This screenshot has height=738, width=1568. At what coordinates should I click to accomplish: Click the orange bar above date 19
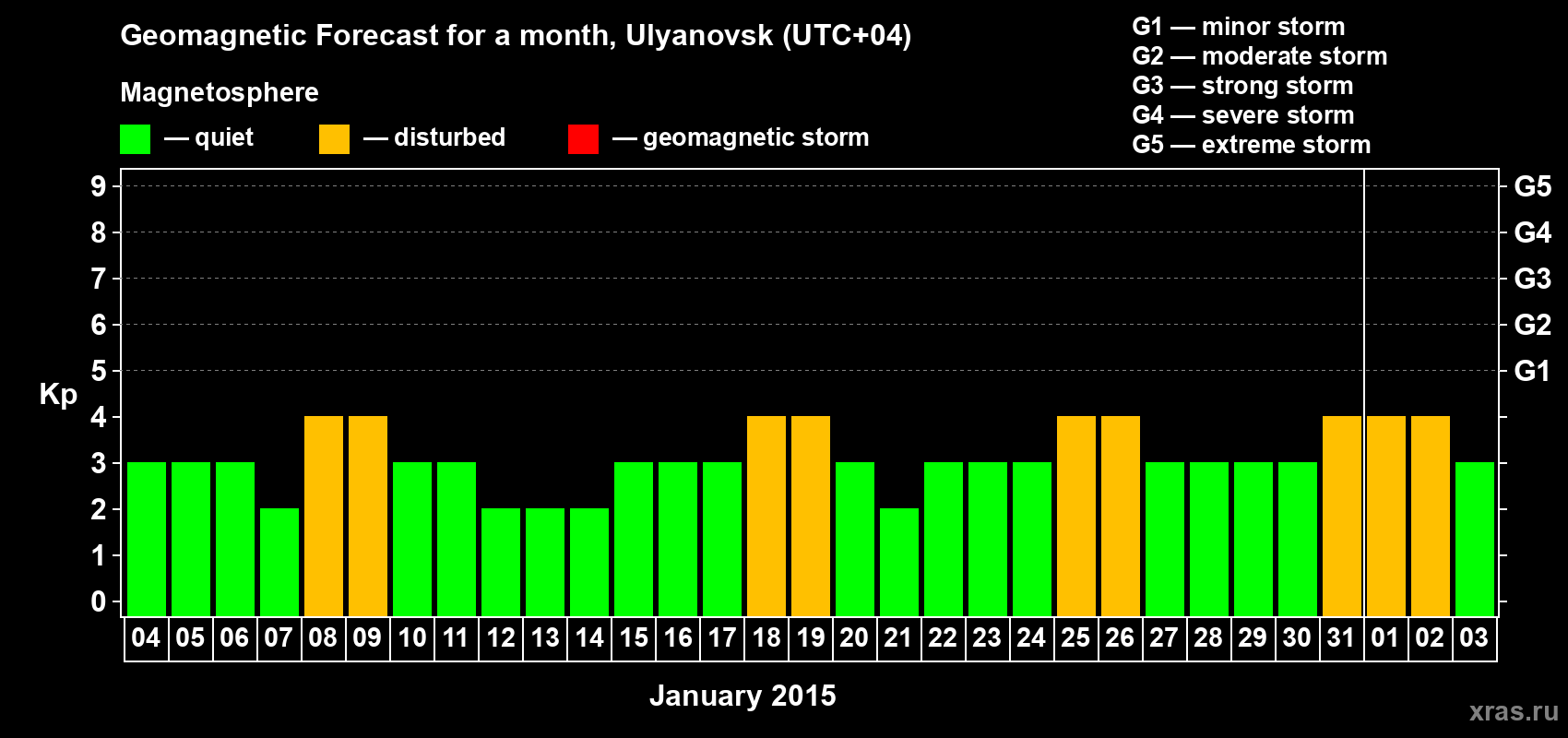point(811,516)
